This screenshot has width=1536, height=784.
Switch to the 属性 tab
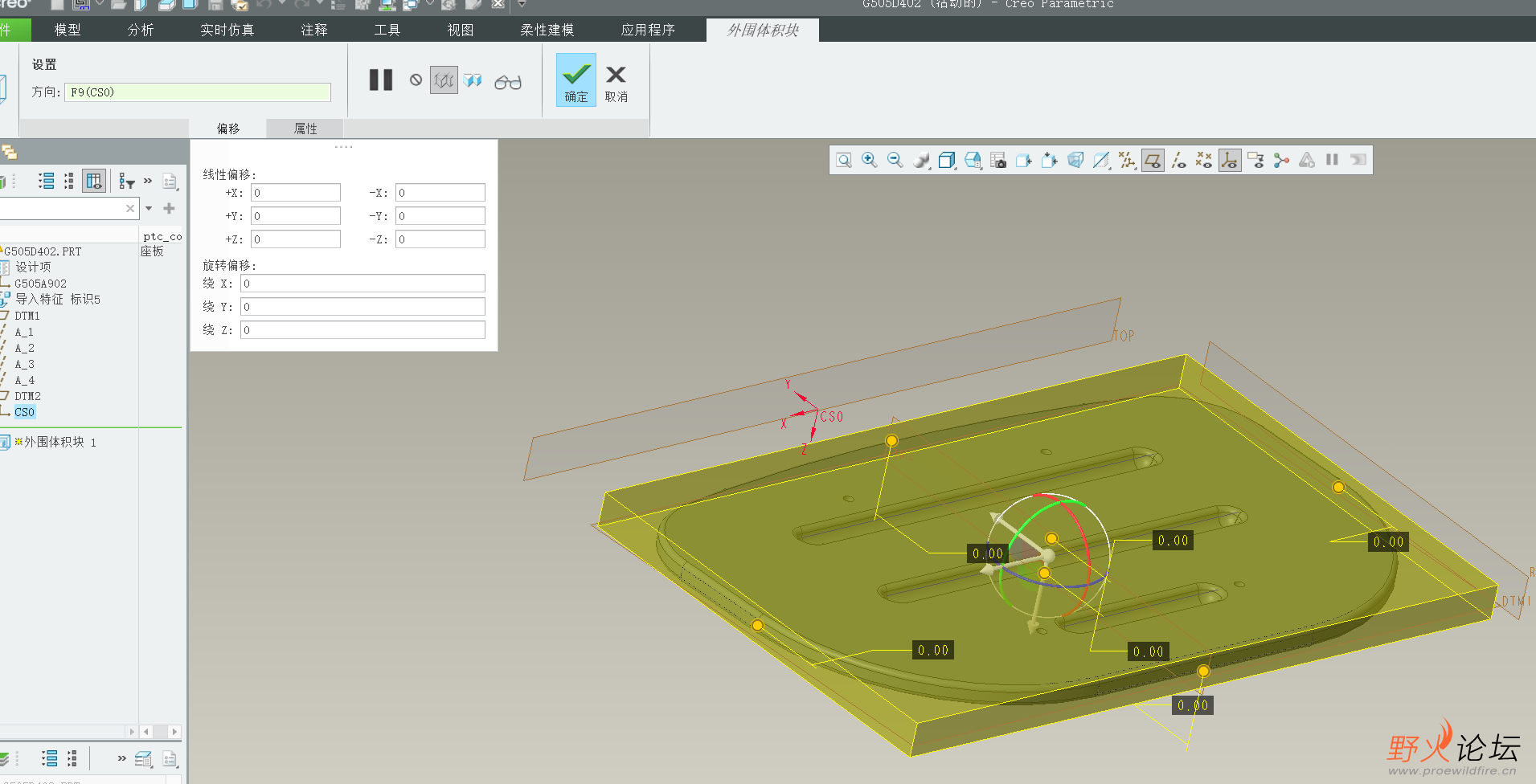point(305,129)
